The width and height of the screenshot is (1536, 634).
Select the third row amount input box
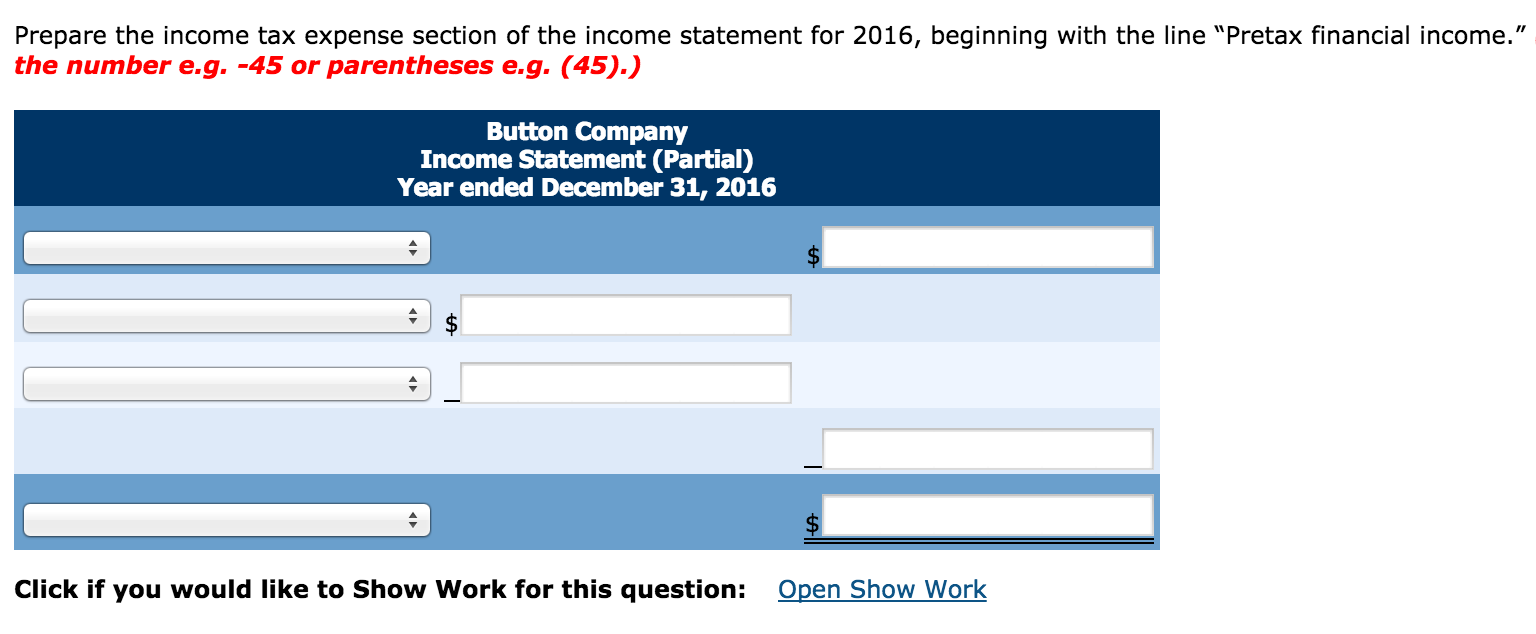pyautogui.click(x=626, y=382)
